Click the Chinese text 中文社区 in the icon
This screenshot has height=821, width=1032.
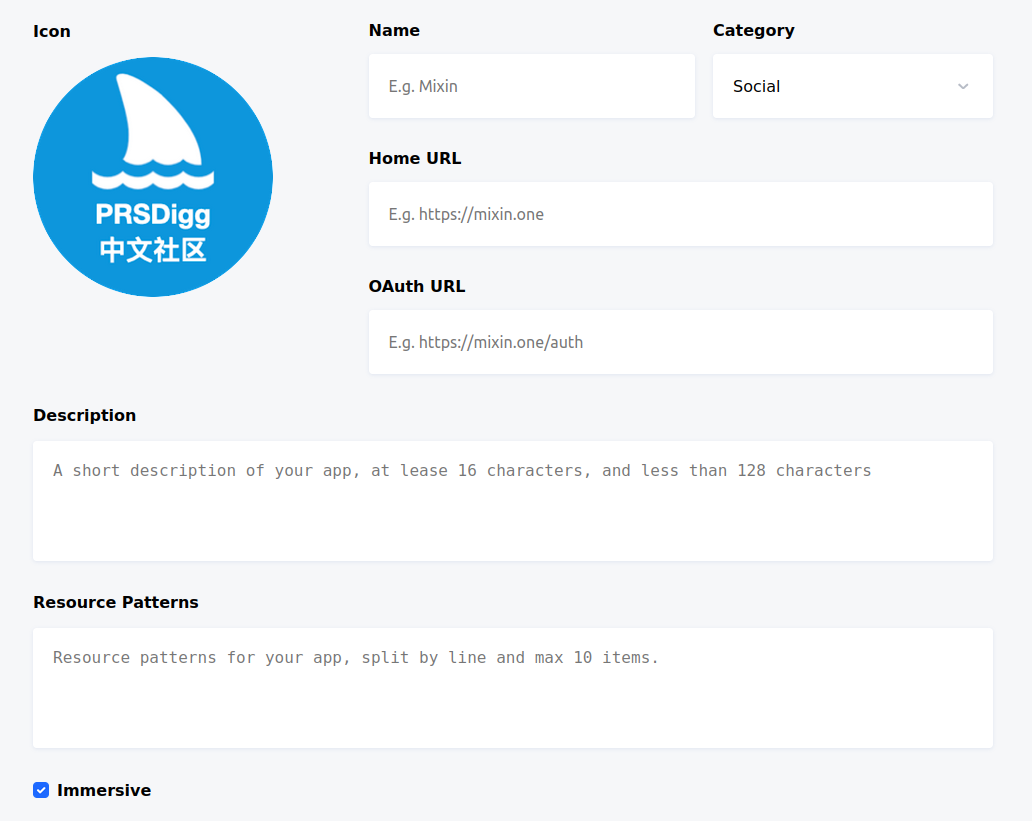[153, 250]
